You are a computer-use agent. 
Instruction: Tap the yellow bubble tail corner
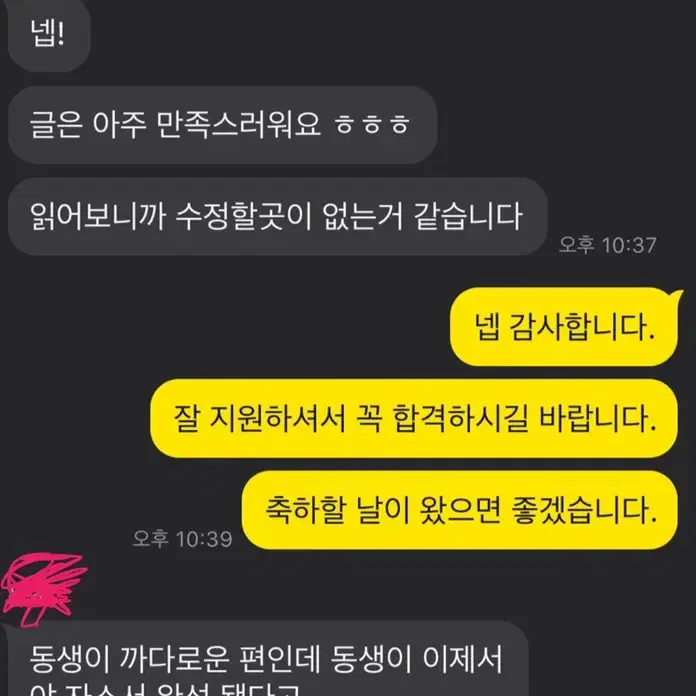click(x=676, y=295)
